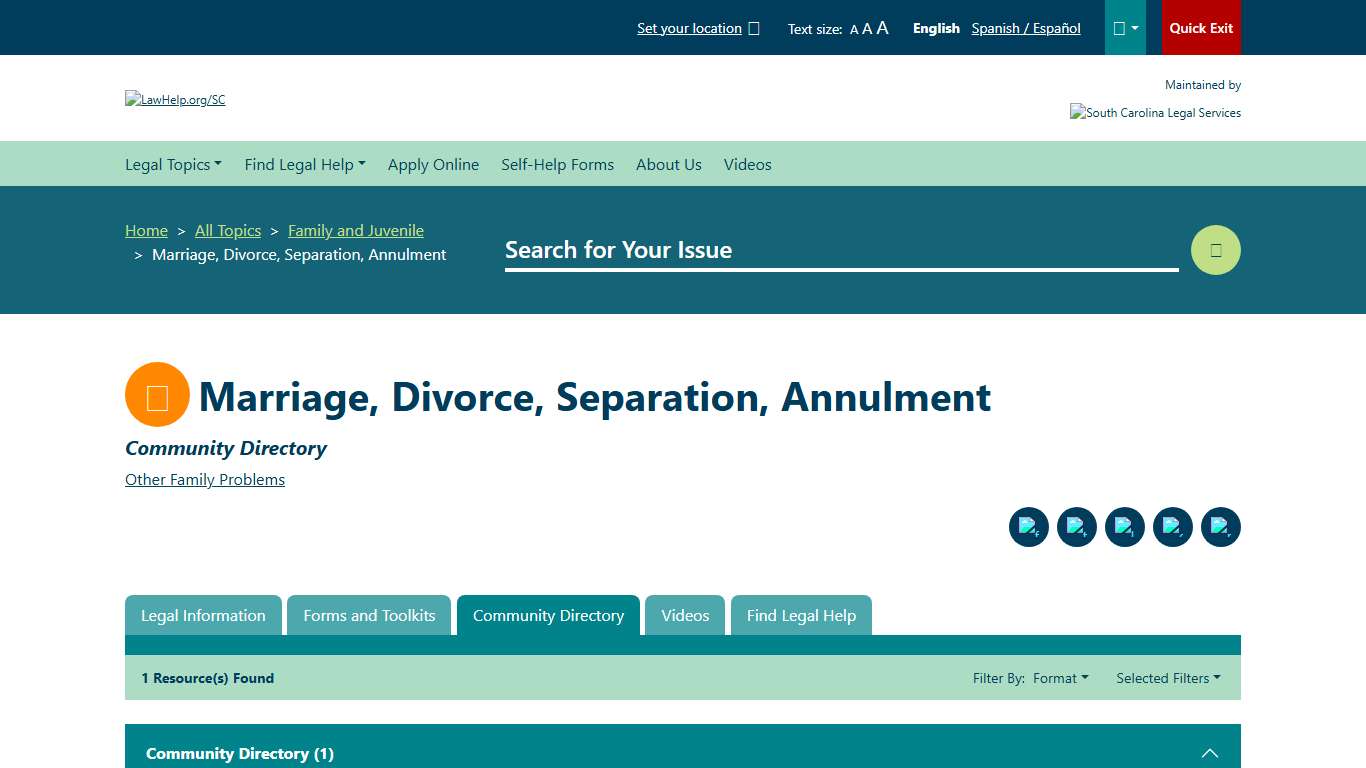The height and width of the screenshot is (768, 1366).
Task: Switch to the Forms and Toolkits tab
Action: [369, 615]
